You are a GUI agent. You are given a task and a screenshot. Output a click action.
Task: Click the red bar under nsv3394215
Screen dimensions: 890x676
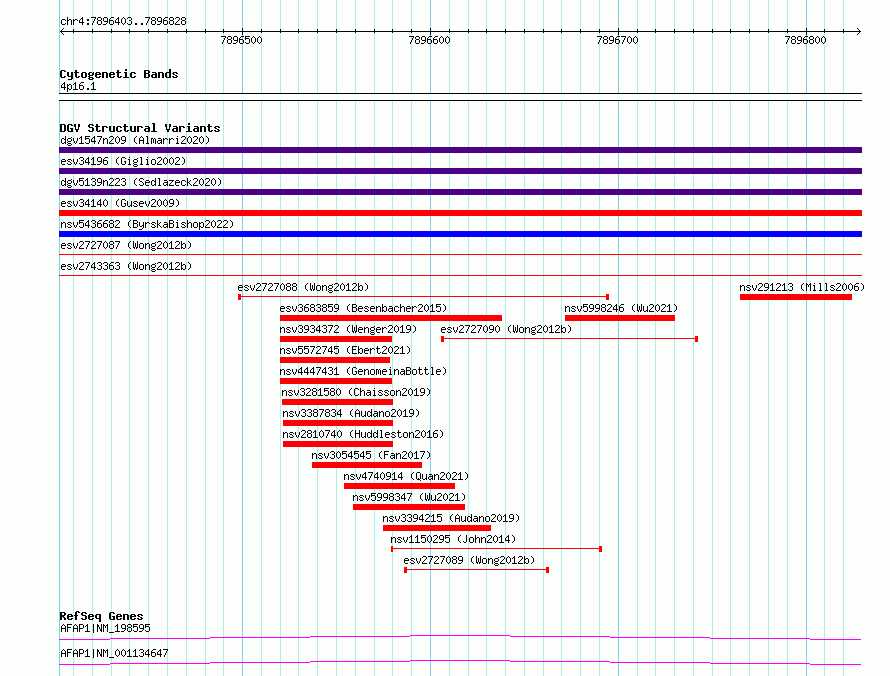coord(437,528)
